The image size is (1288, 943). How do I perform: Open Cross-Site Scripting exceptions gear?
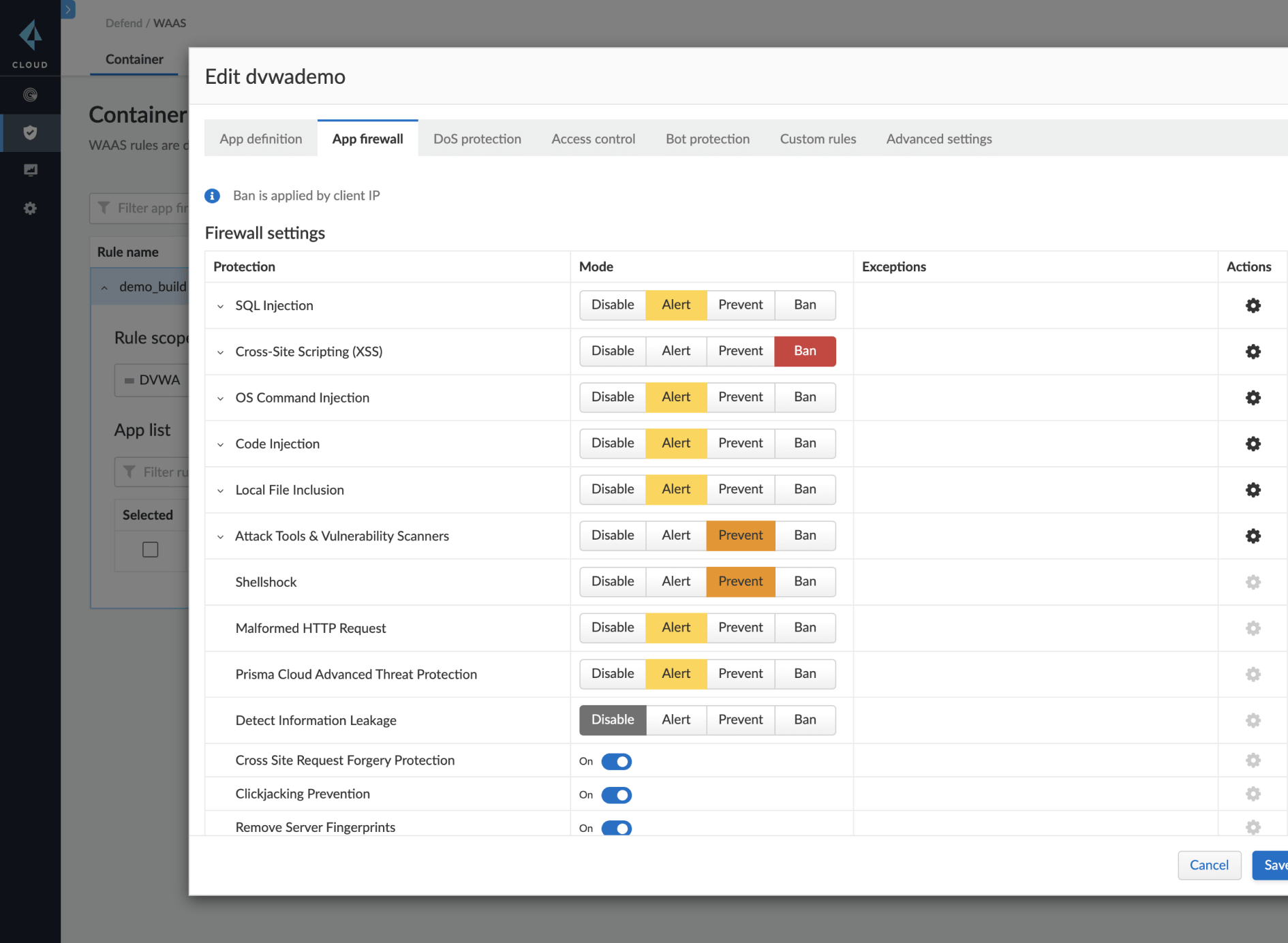coord(1253,352)
